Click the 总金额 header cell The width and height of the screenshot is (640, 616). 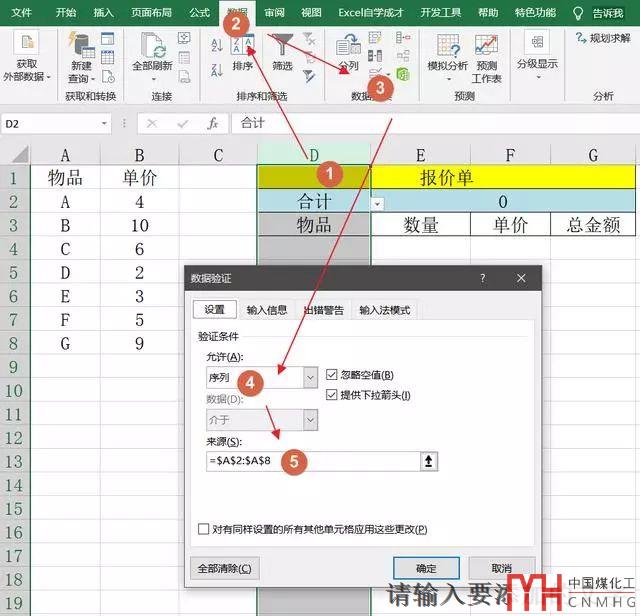click(593, 225)
